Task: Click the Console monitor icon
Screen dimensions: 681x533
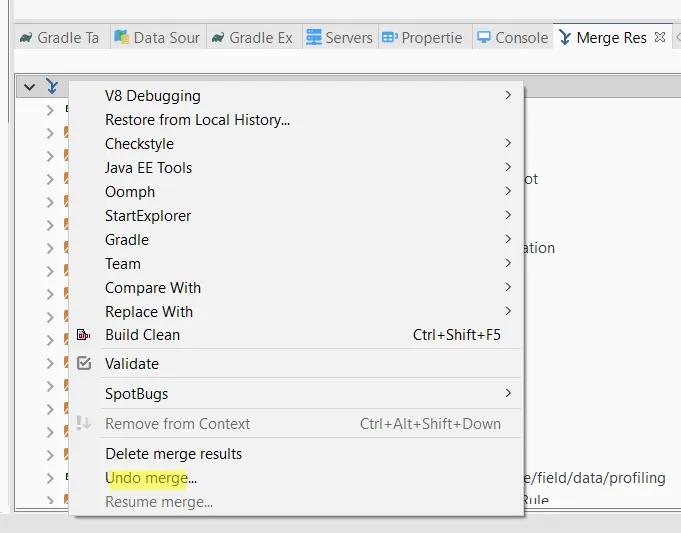Action: pos(484,37)
